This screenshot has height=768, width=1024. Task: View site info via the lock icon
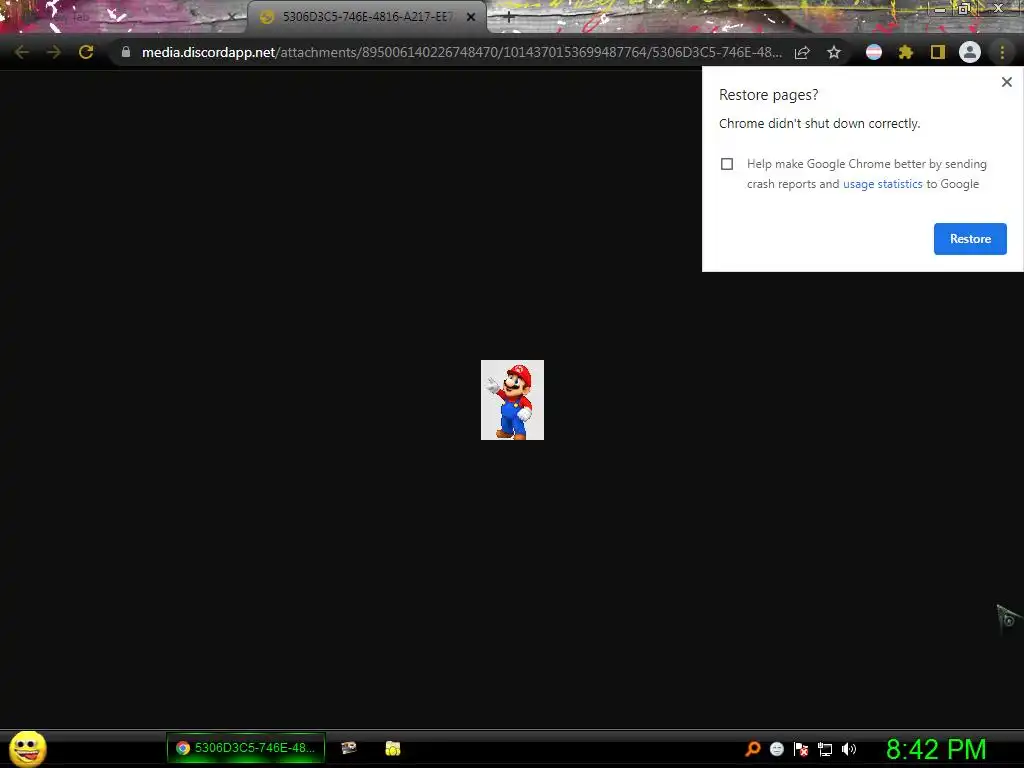(126, 52)
